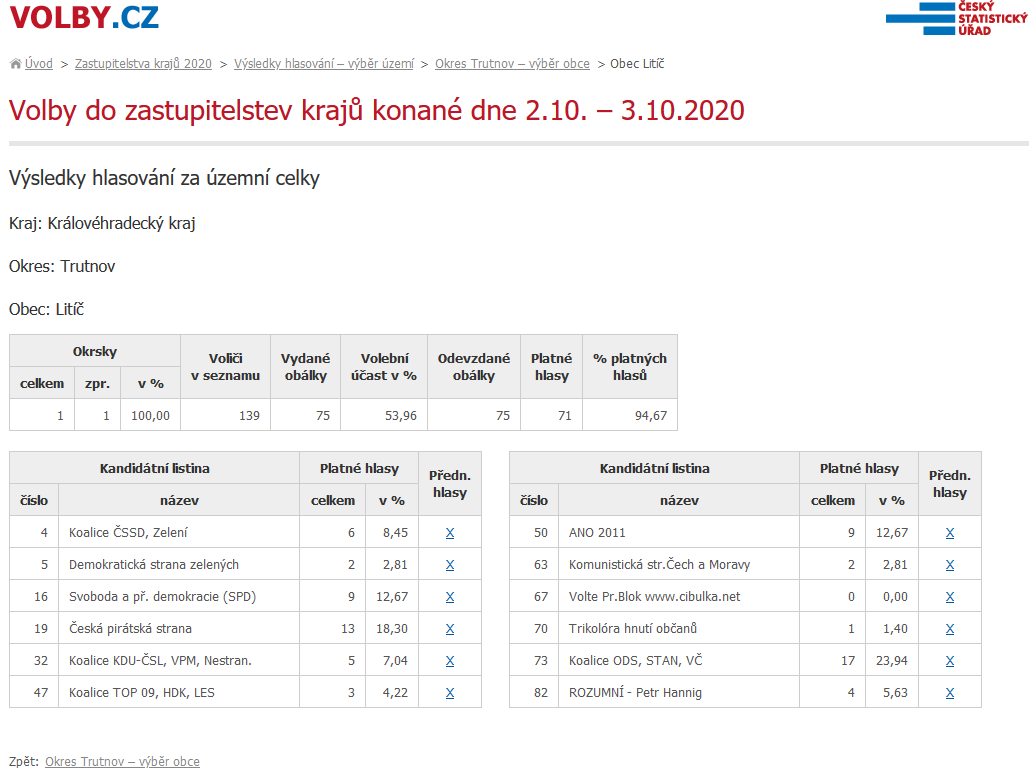Open preferential votes X for Koalice ODS, STAN, VČ

coord(950,661)
